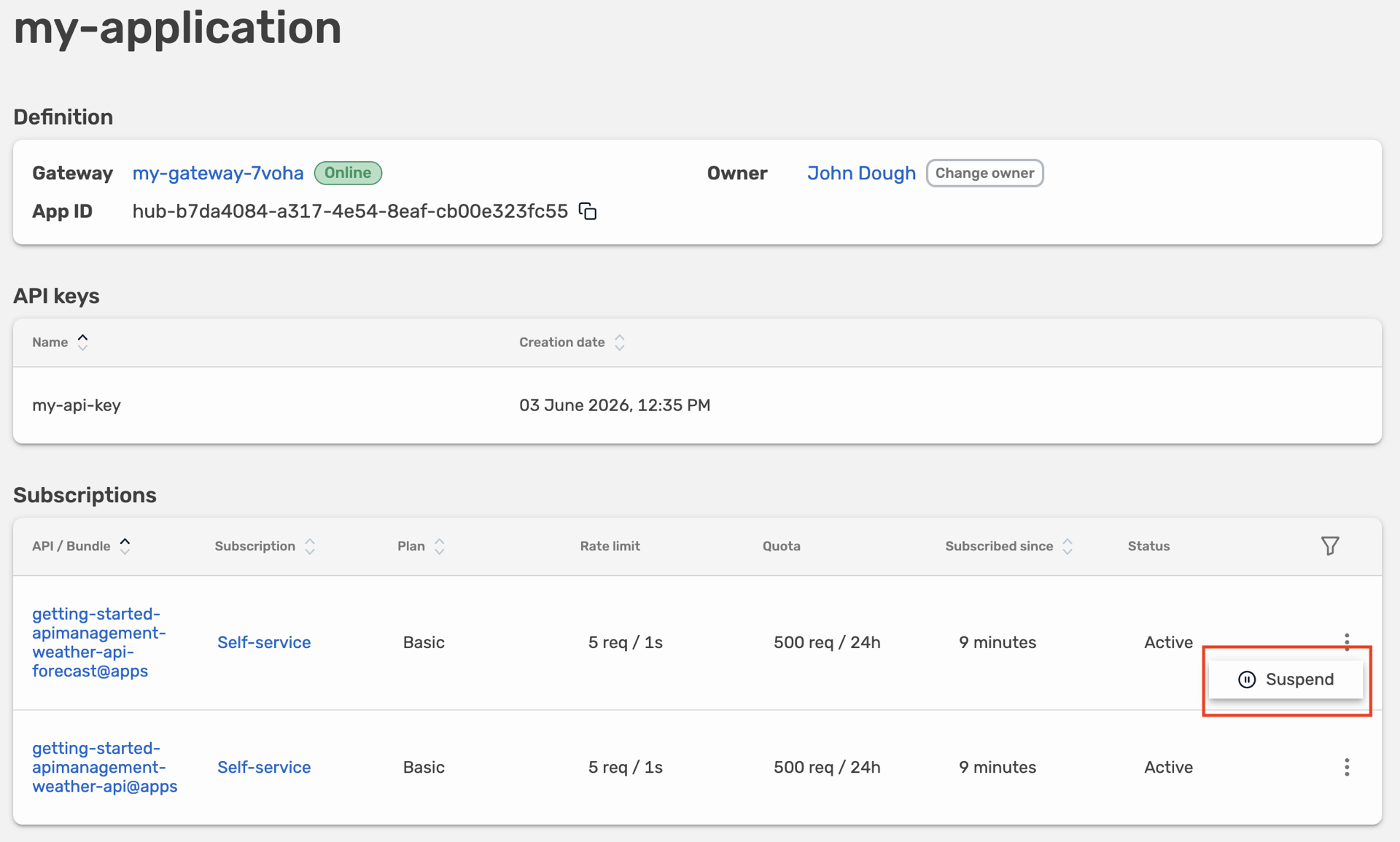This screenshot has height=842, width=1400.
Task: Click 5 req / 1s in the weather-api@apps row
Action: [625, 767]
